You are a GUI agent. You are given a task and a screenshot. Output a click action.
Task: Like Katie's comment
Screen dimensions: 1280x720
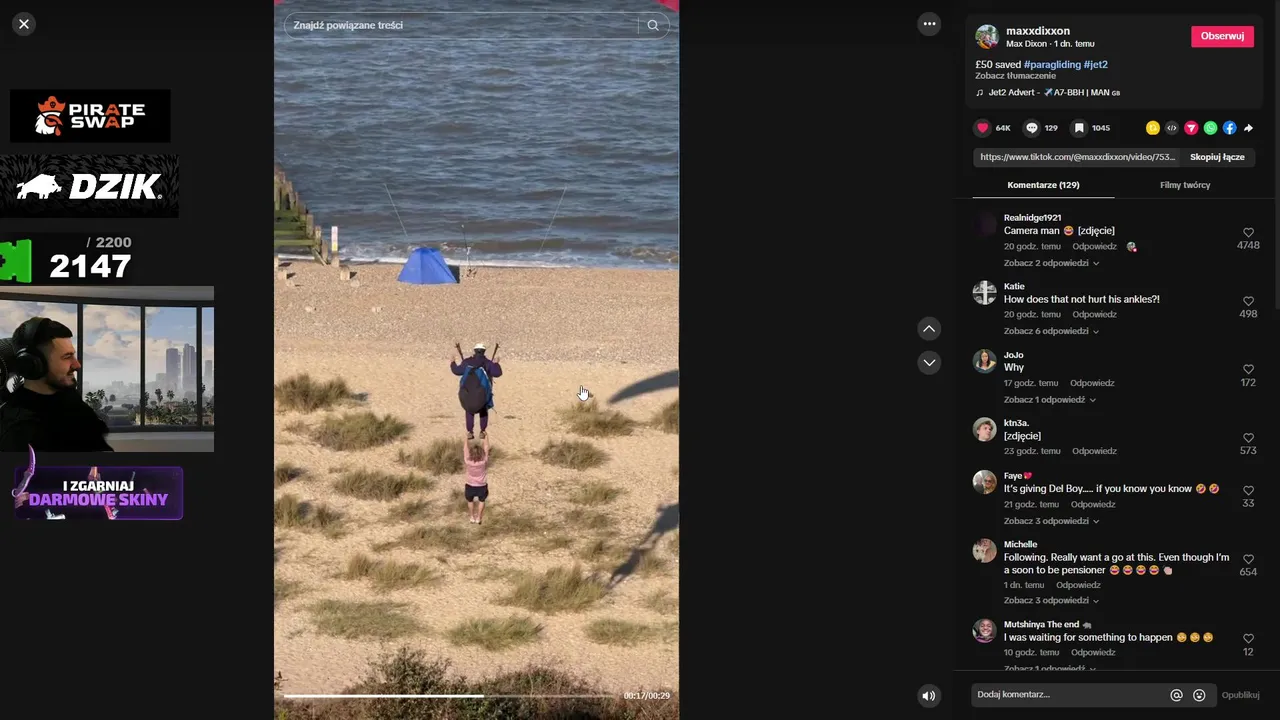click(x=1248, y=301)
